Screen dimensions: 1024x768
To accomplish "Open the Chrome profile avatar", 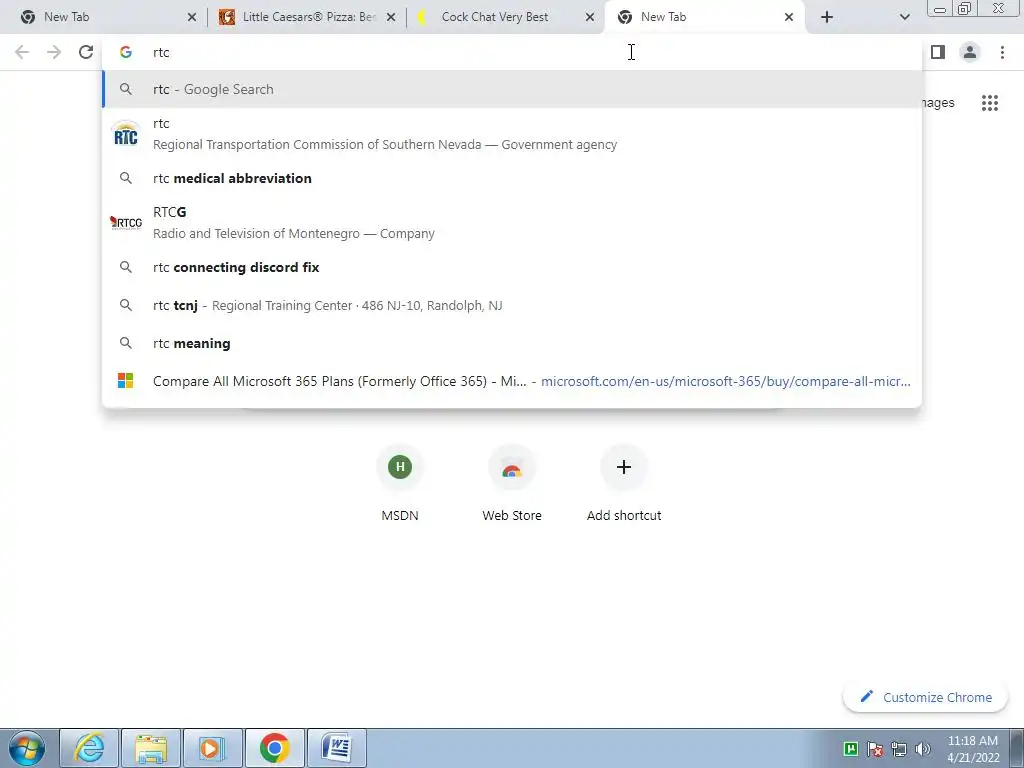I will [970, 52].
